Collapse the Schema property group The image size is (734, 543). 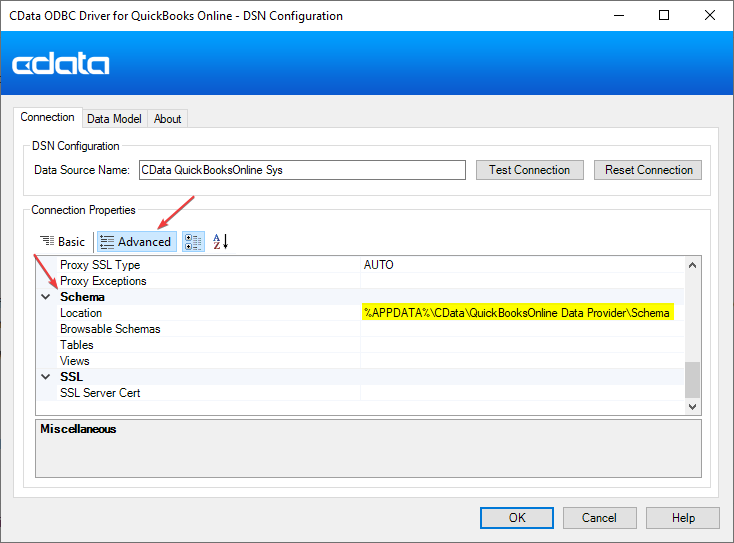[x=46, y=297]
